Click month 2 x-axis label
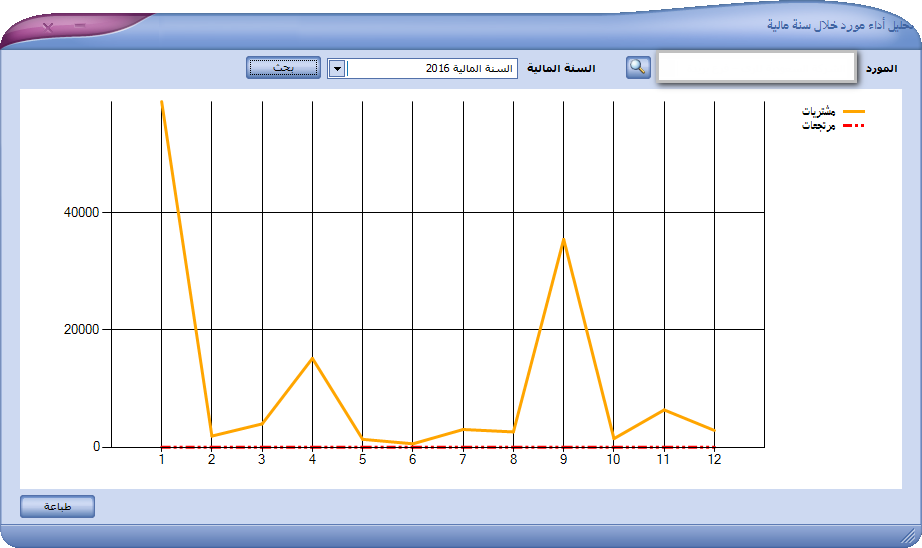The image size is (922, 548). (212, 460)
